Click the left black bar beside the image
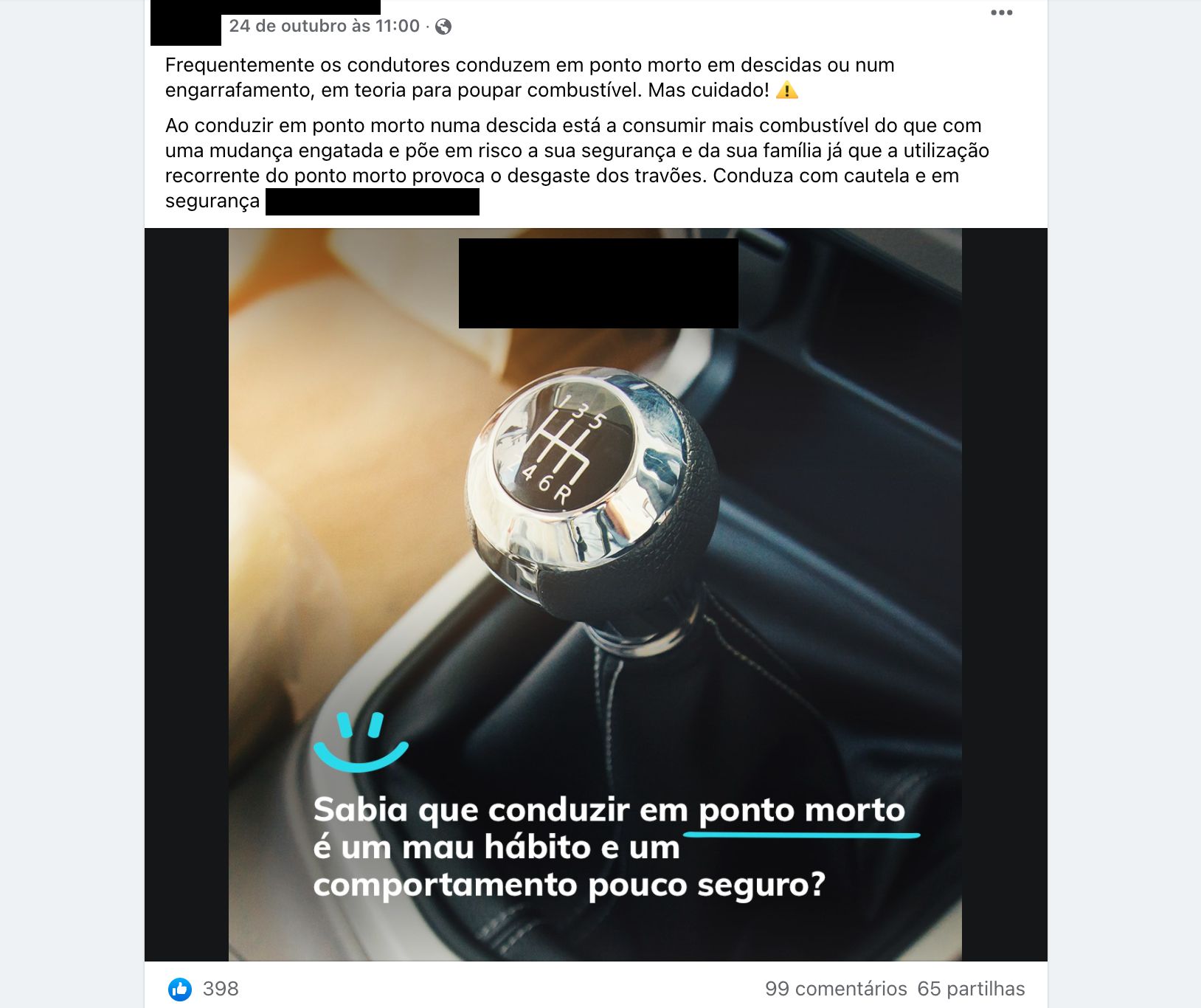The width and height of the screenshot is (1201, 1008). coord(187,595)
